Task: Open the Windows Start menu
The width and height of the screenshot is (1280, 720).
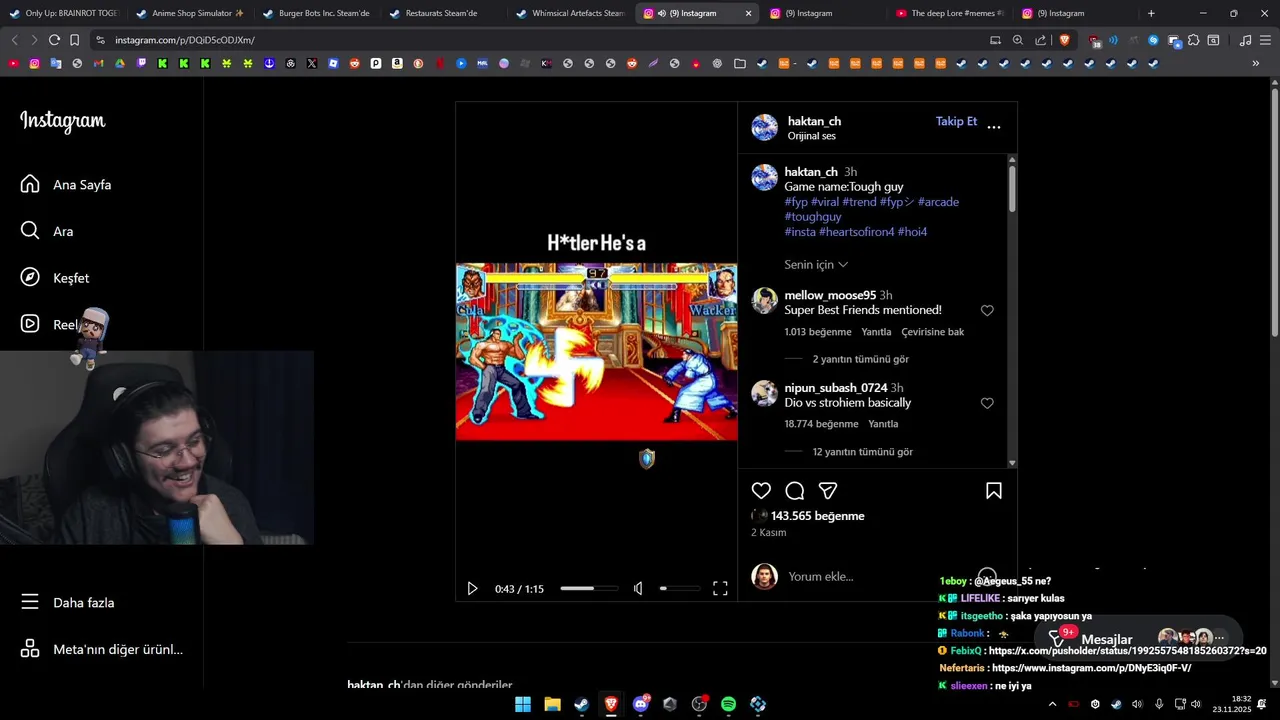Action: point(523,704)
